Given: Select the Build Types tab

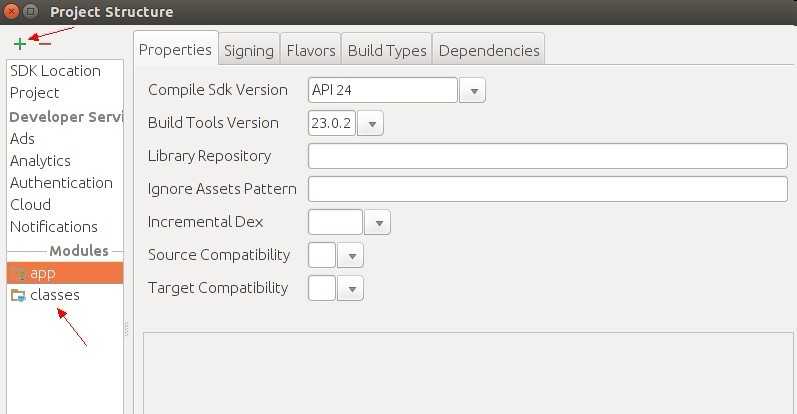Looking at the screenshot, I should pyautogui.click(x=387, y=50).
